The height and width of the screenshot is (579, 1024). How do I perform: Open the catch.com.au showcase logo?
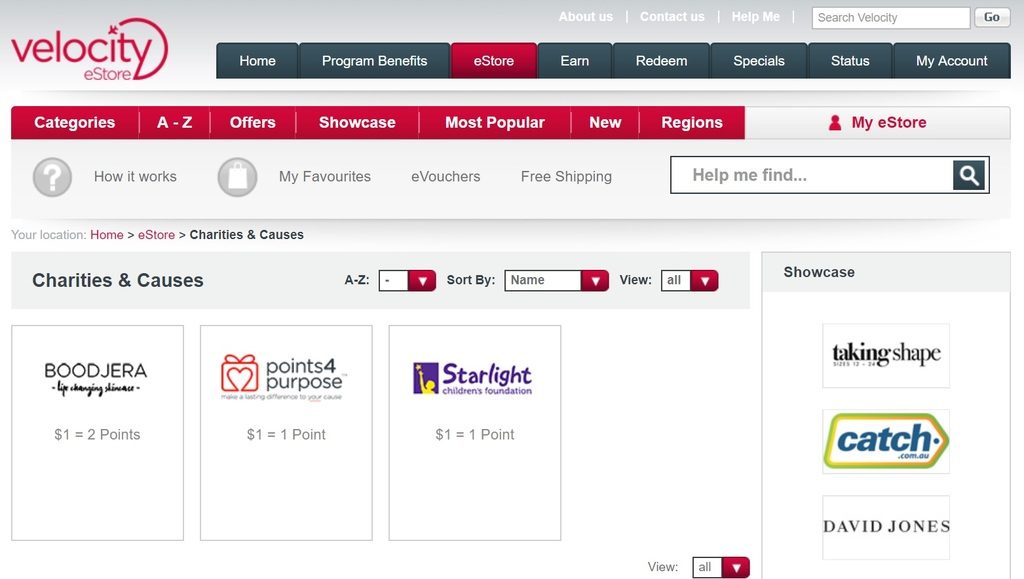point(886,441)
